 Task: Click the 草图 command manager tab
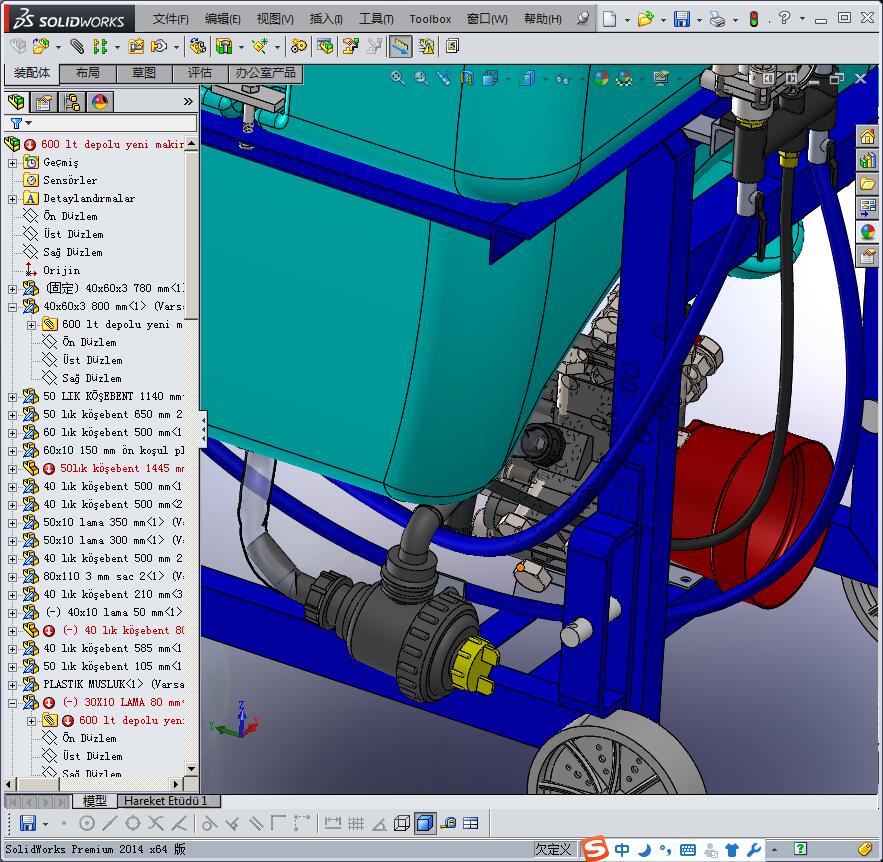(x=144, y=73)
